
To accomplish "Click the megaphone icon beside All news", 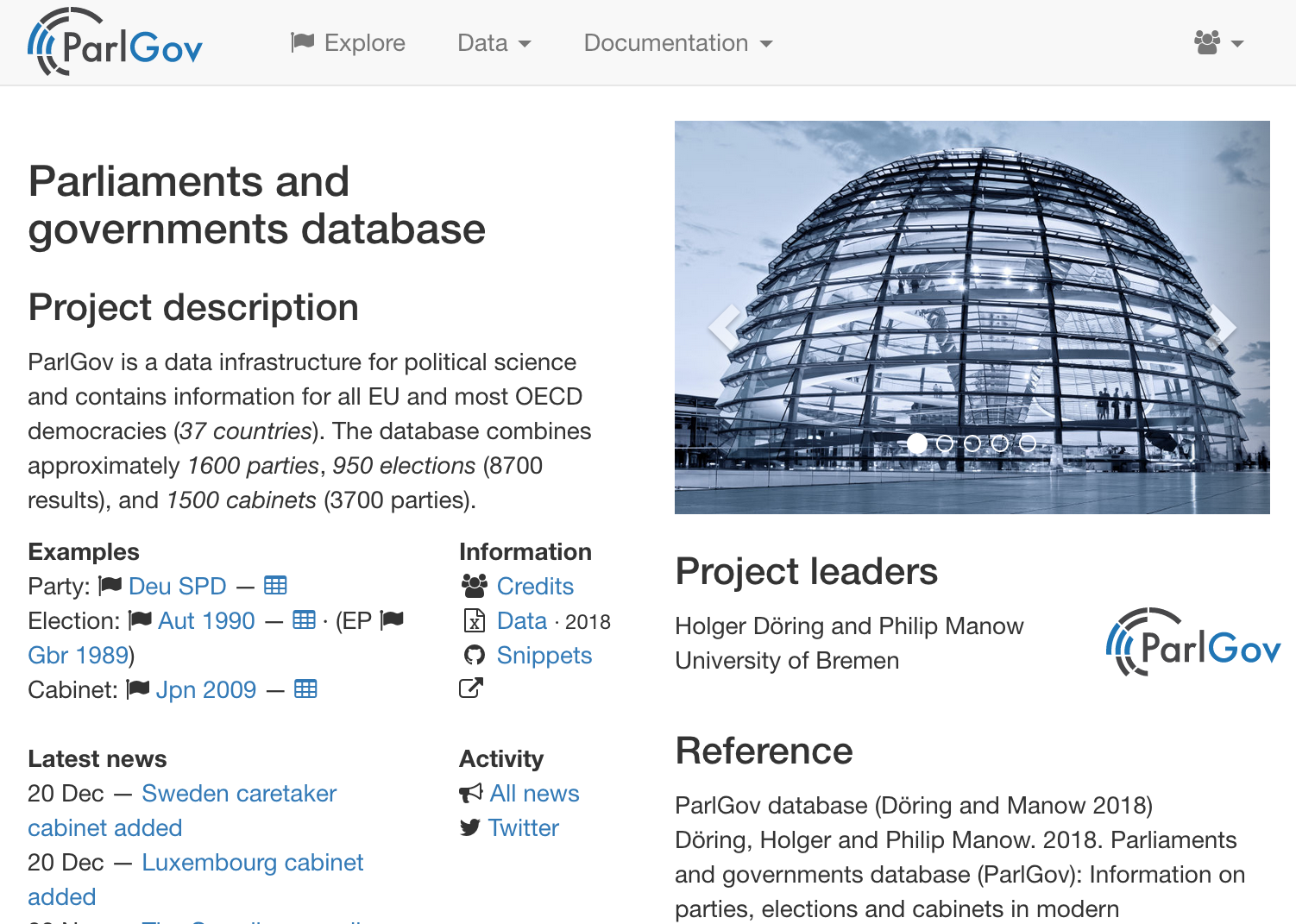I will (471, 793).
